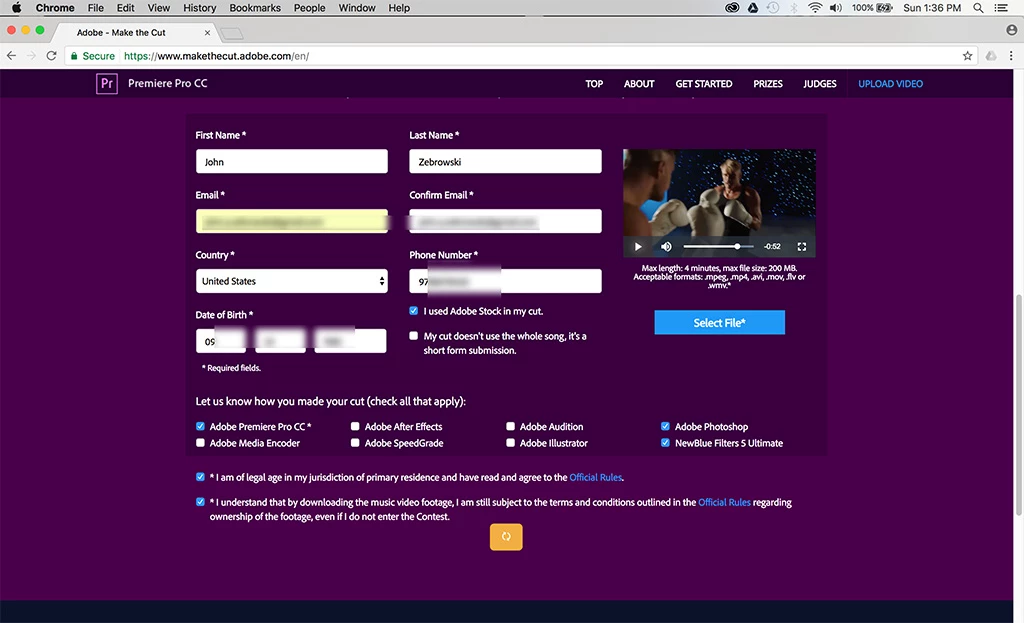Click the Chrome profile avatar icon
This screenshot has width=1024, height=623.
[1012, 30]
